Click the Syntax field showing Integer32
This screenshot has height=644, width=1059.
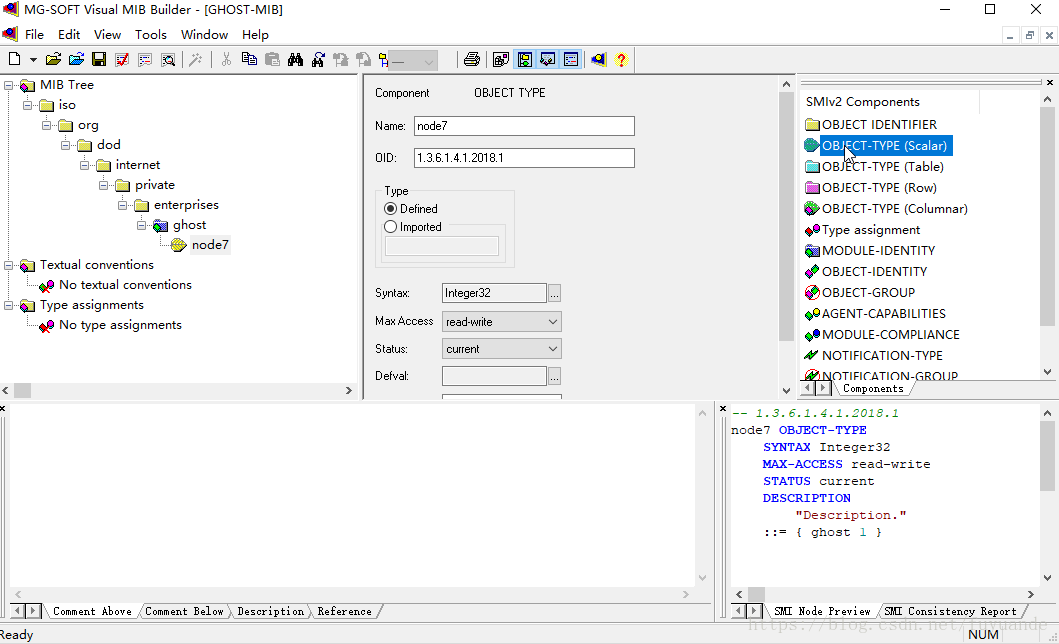tap(494, 293)
